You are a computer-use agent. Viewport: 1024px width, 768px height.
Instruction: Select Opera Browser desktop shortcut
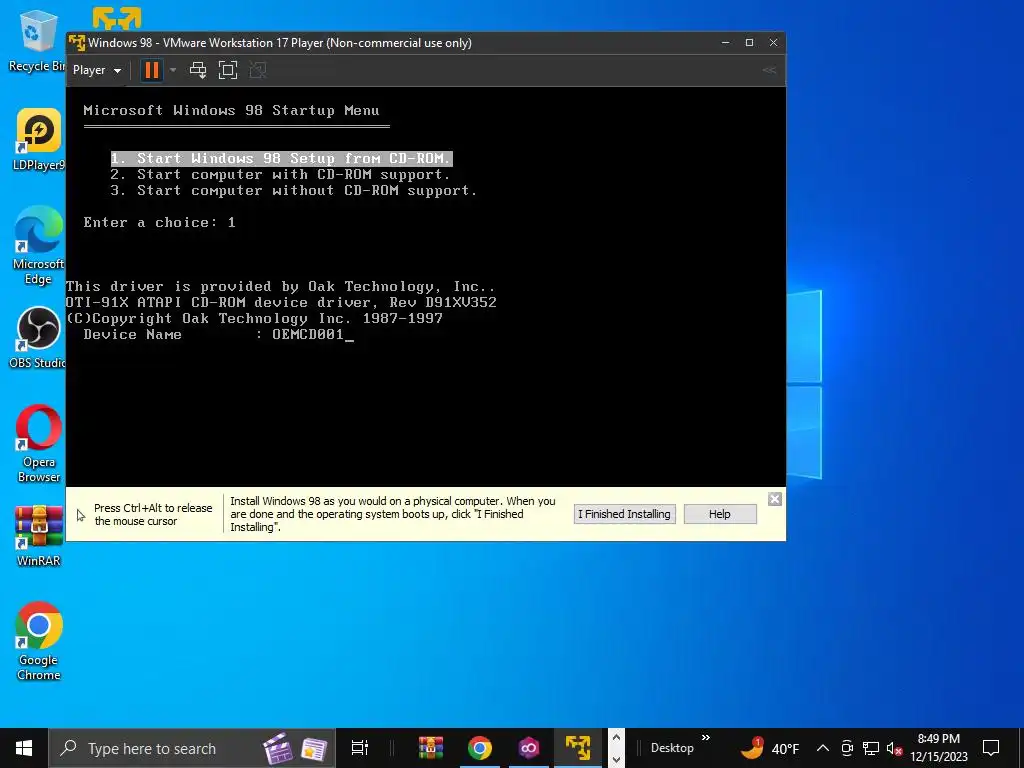(39, 444)
